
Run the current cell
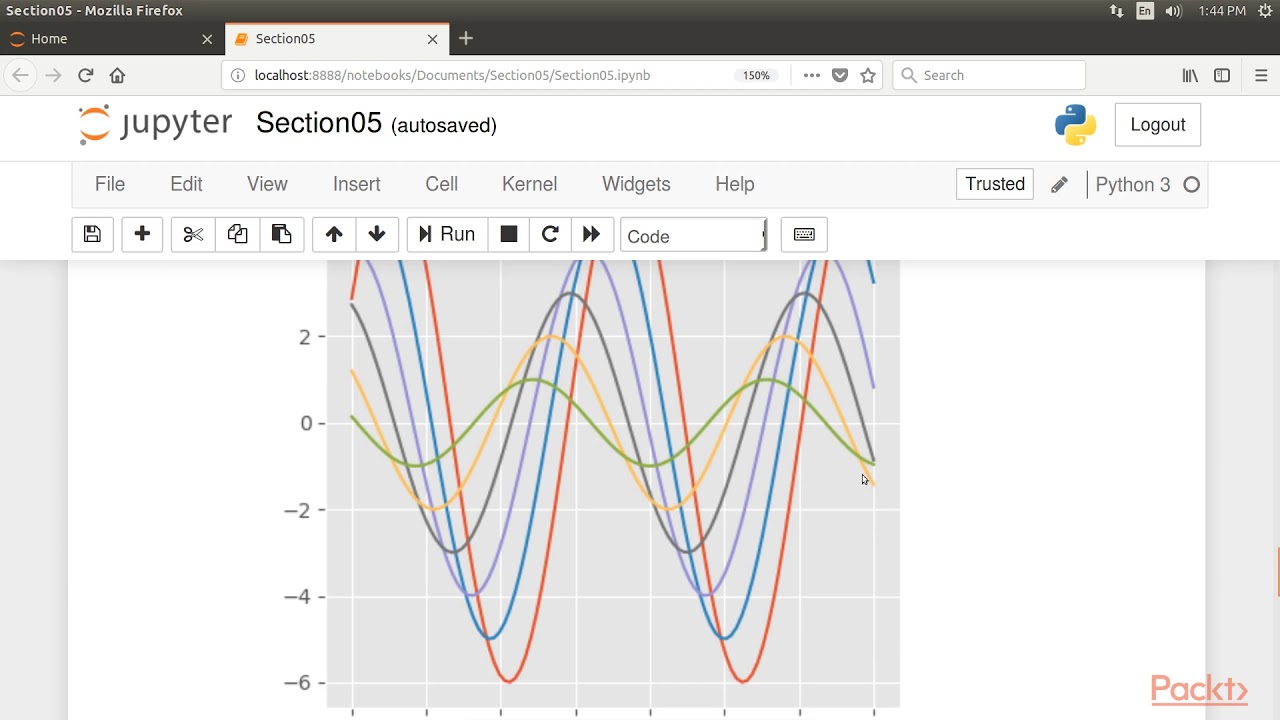447,234
